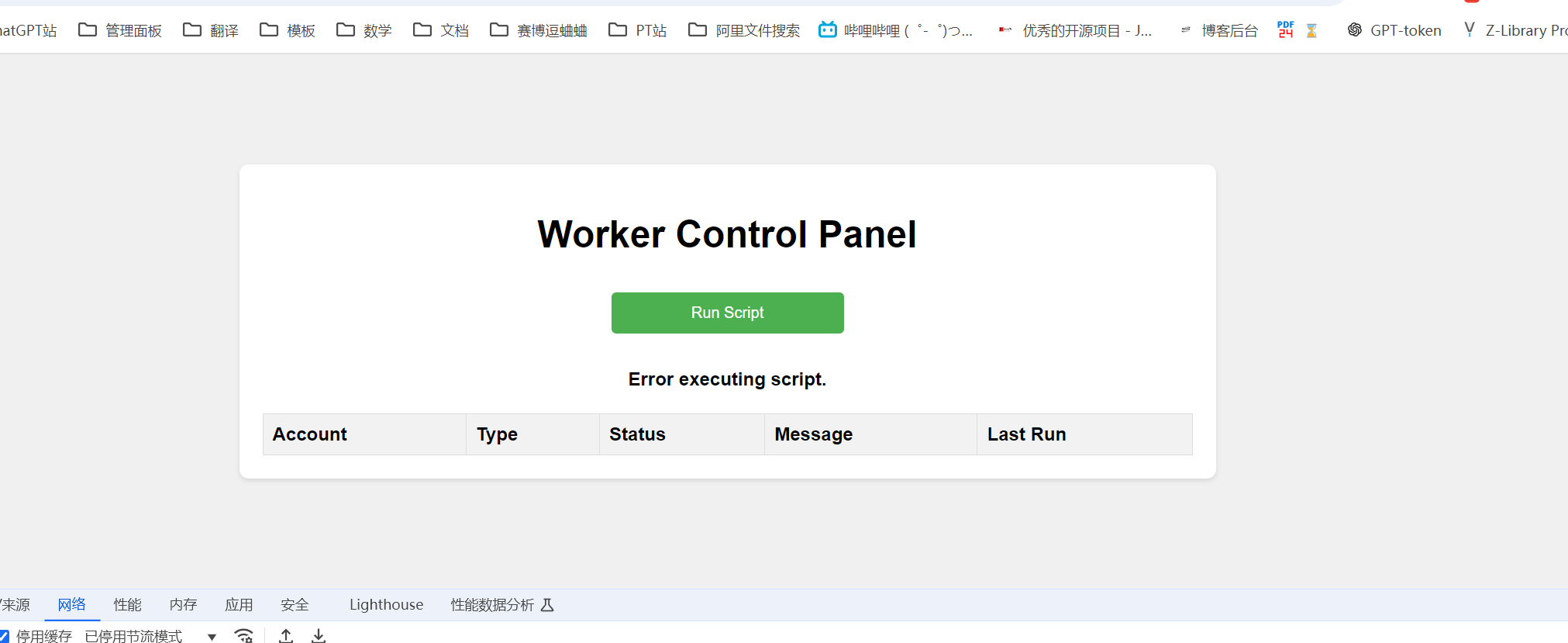Viewport: 1568px width, 643px height.
Task: Click the PDF24 bookmark icon
Action: pyautogui.click(x=1286, y=30)
